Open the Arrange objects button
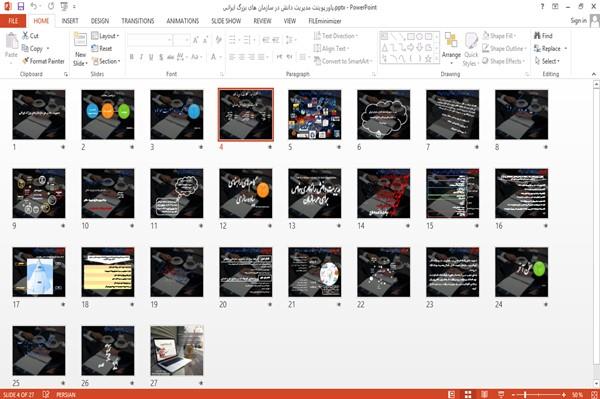 [451, 48]
